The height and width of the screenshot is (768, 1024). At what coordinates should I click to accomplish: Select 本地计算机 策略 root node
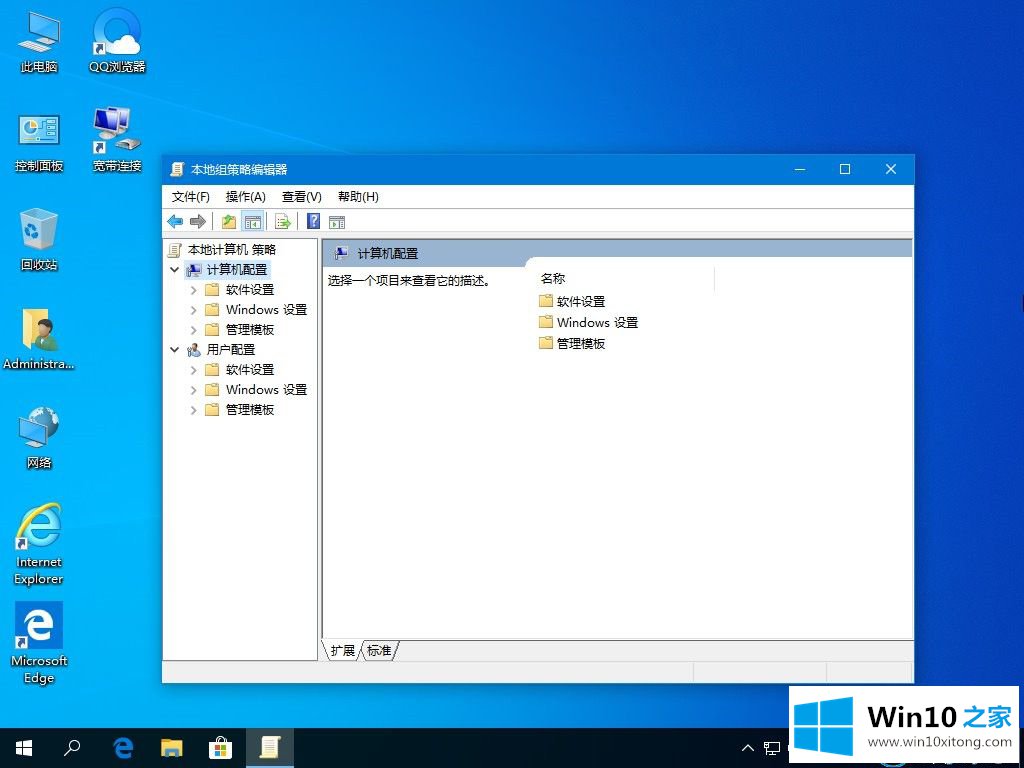click(x=232, y=249)
